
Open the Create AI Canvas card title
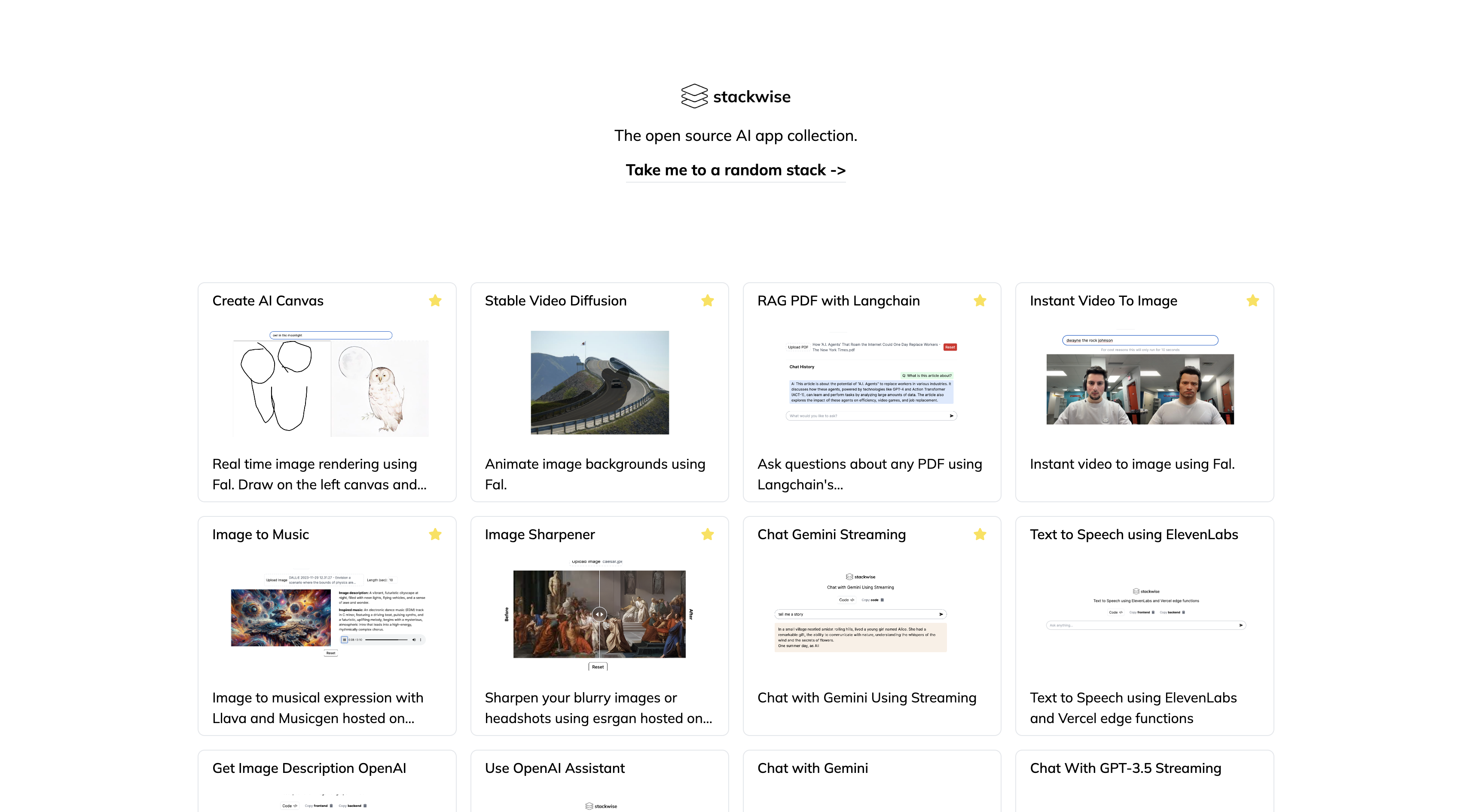pos(267,301)
